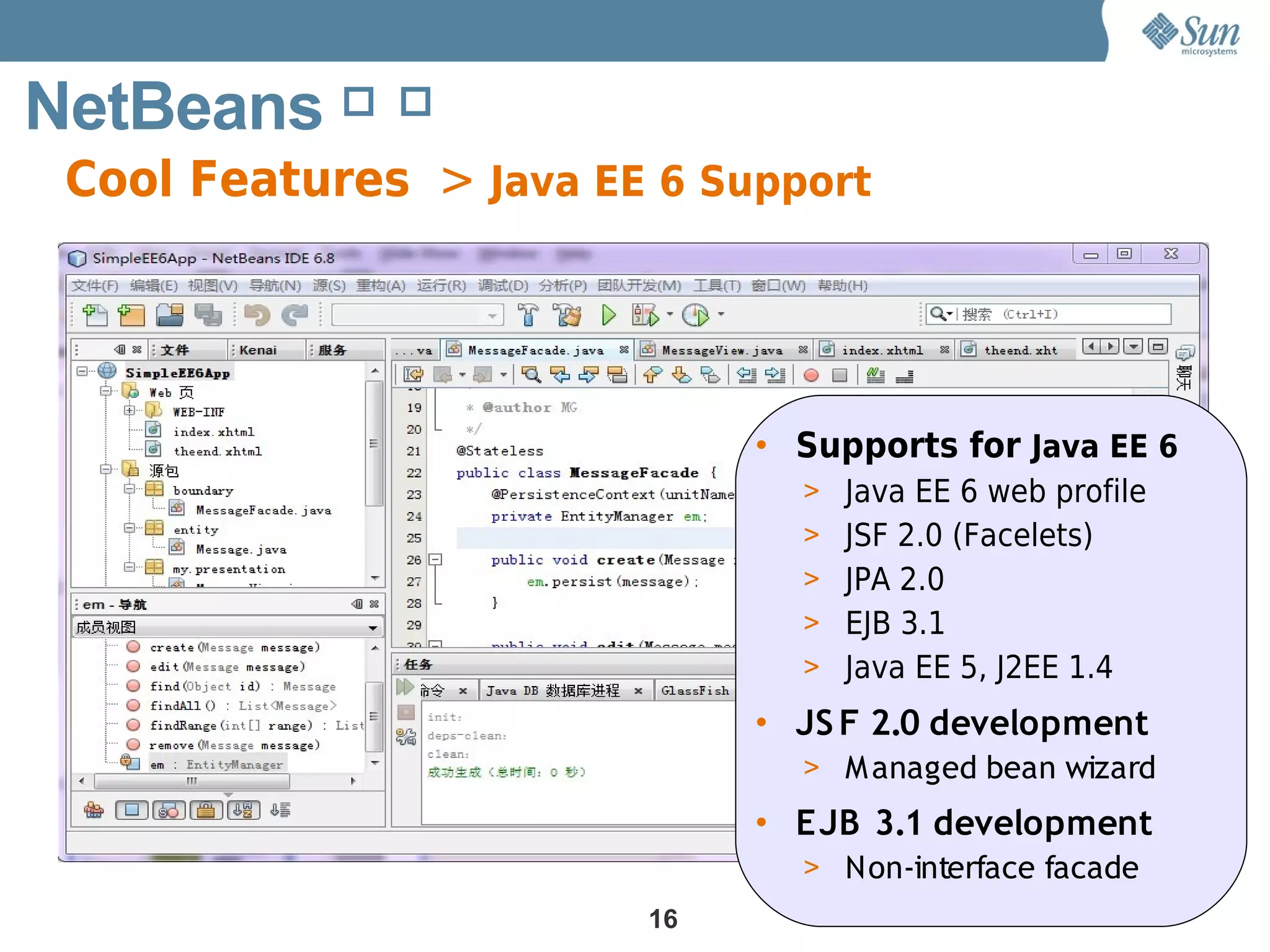
Task: Toggle the show fields filter button
Action: pyautogui.click(x=131, y=809)
